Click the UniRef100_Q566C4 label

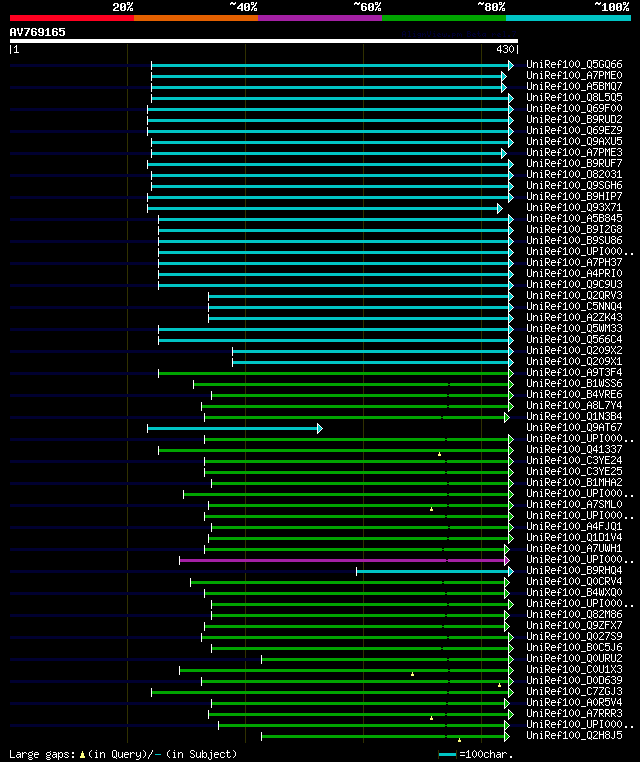(x=574, y=339)
